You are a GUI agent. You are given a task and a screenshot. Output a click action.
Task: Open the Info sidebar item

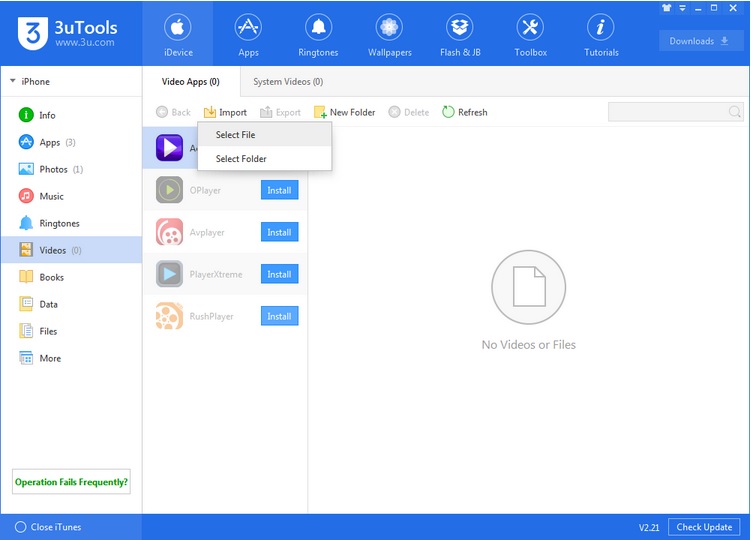(x=71, y=115)
